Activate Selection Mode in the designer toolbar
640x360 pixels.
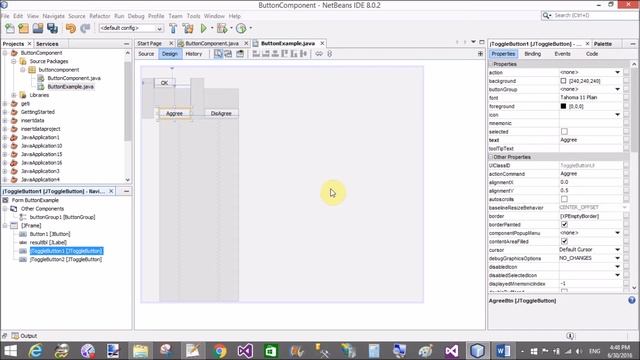[218, 54]
